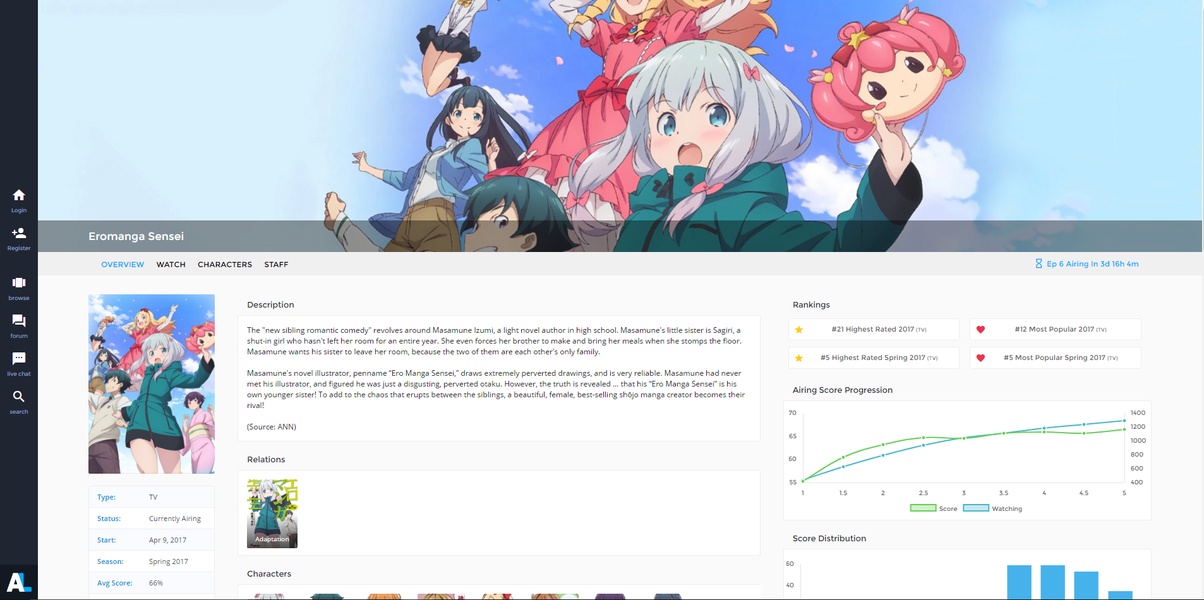Switch to the Overview tab
1204x600 pixels.
click(123, 264)
